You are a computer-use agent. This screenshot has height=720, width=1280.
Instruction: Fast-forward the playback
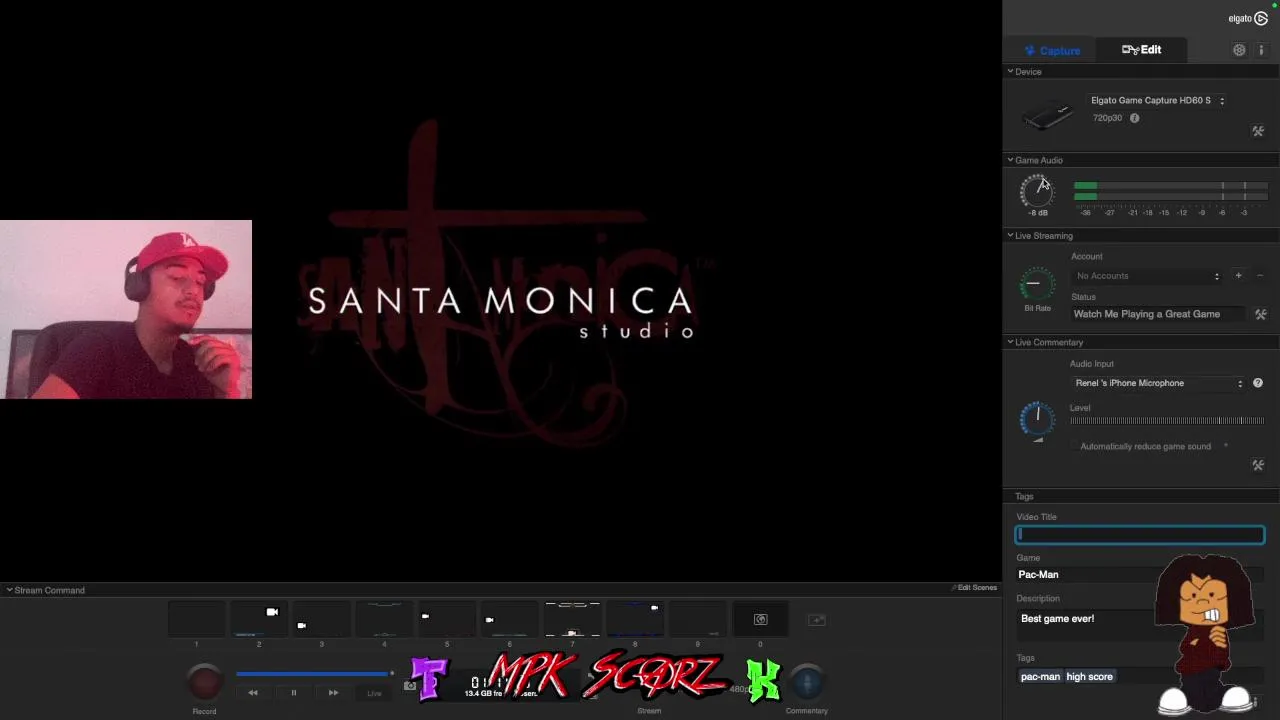[333, 692]
